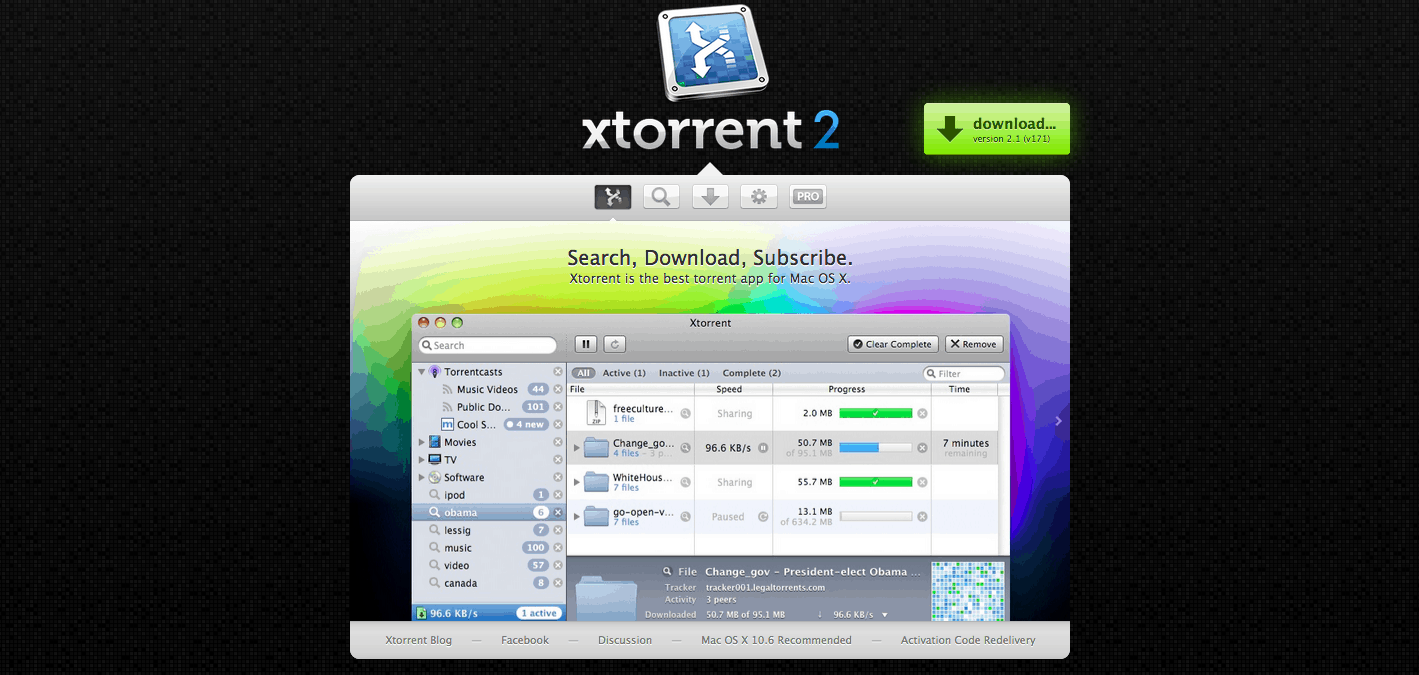Collapse the Torrentcasts group

[x=422, y=372]
